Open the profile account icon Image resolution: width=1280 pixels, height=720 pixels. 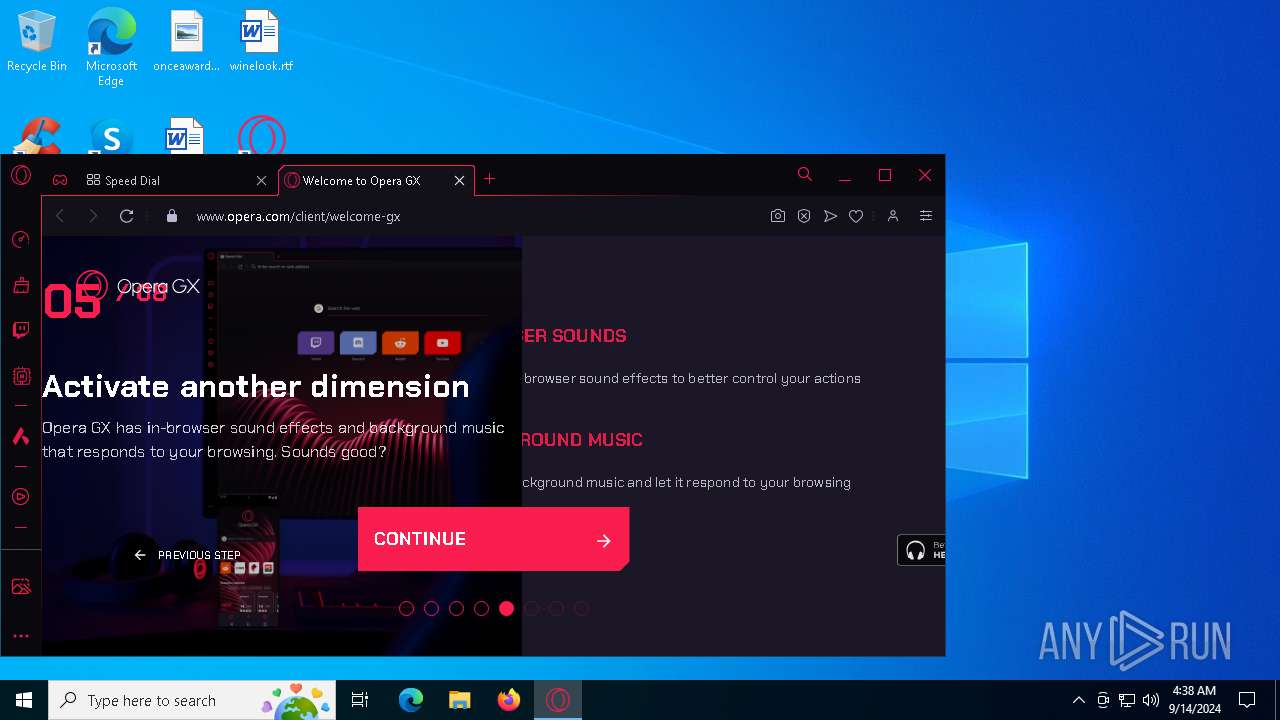point(893,216)
